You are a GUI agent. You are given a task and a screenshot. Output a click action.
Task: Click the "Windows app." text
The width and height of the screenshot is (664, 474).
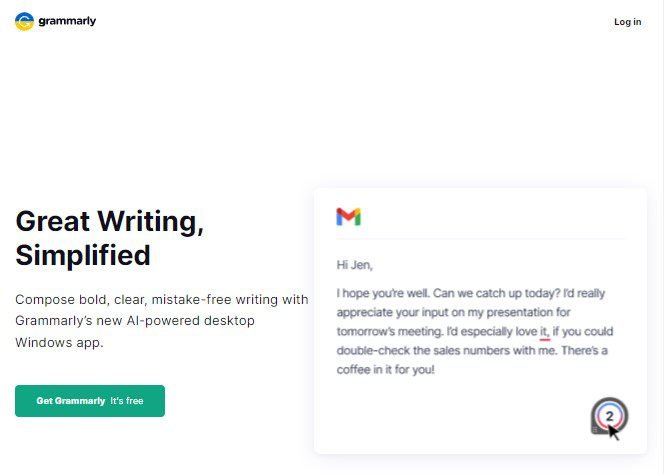tap(59, 342)
